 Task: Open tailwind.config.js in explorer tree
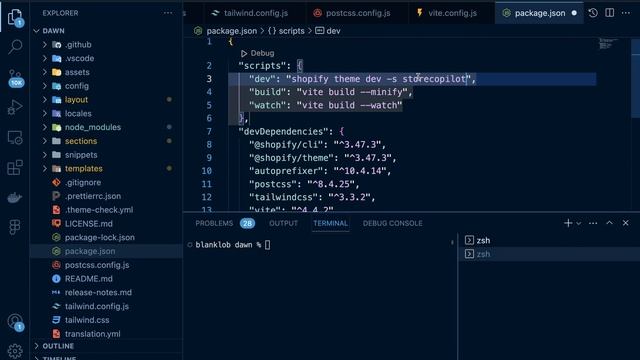pos(97,306)
